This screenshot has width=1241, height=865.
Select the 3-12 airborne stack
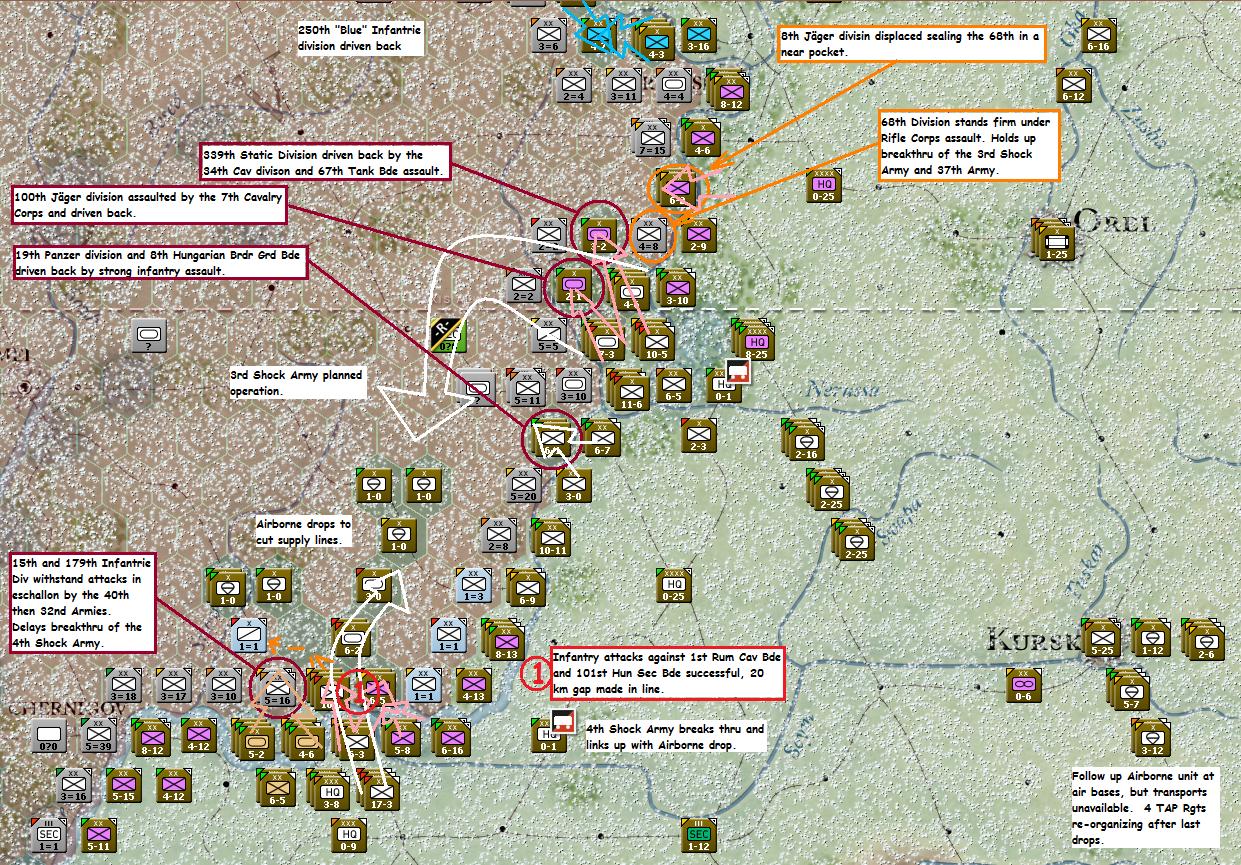[1152, 737]
